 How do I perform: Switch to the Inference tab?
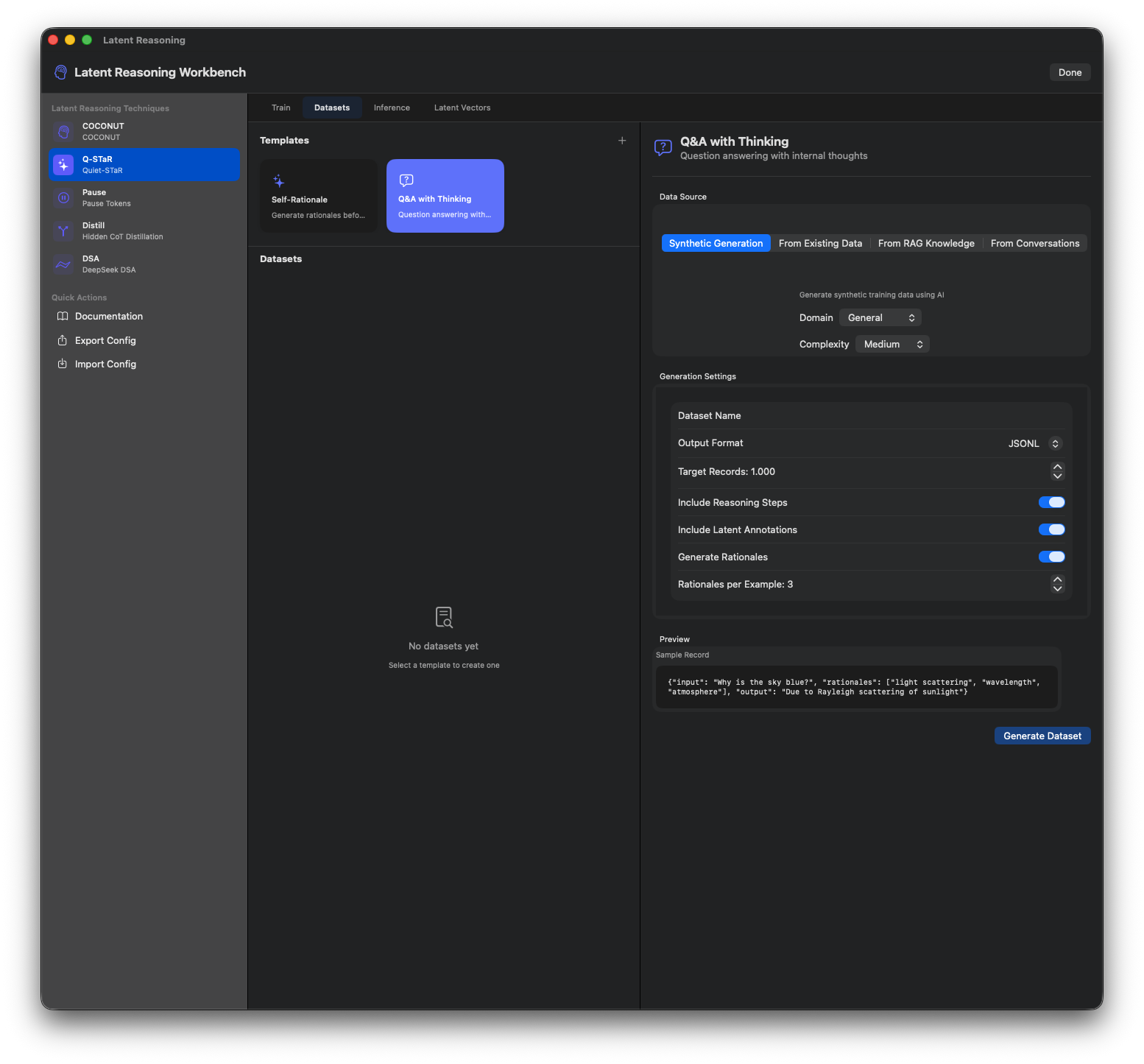point(392,108)
